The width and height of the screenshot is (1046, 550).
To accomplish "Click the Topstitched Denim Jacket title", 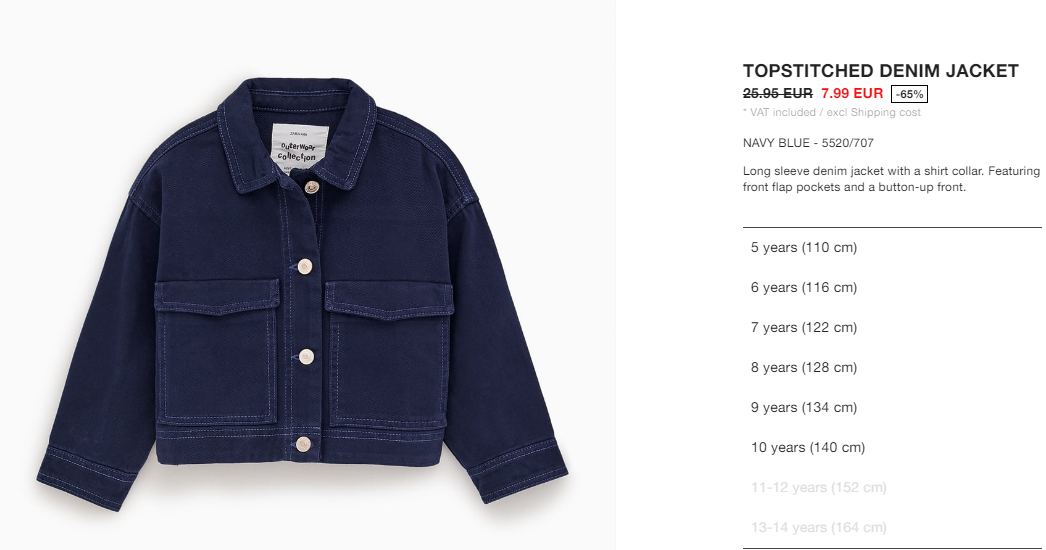I will (881, 71).
